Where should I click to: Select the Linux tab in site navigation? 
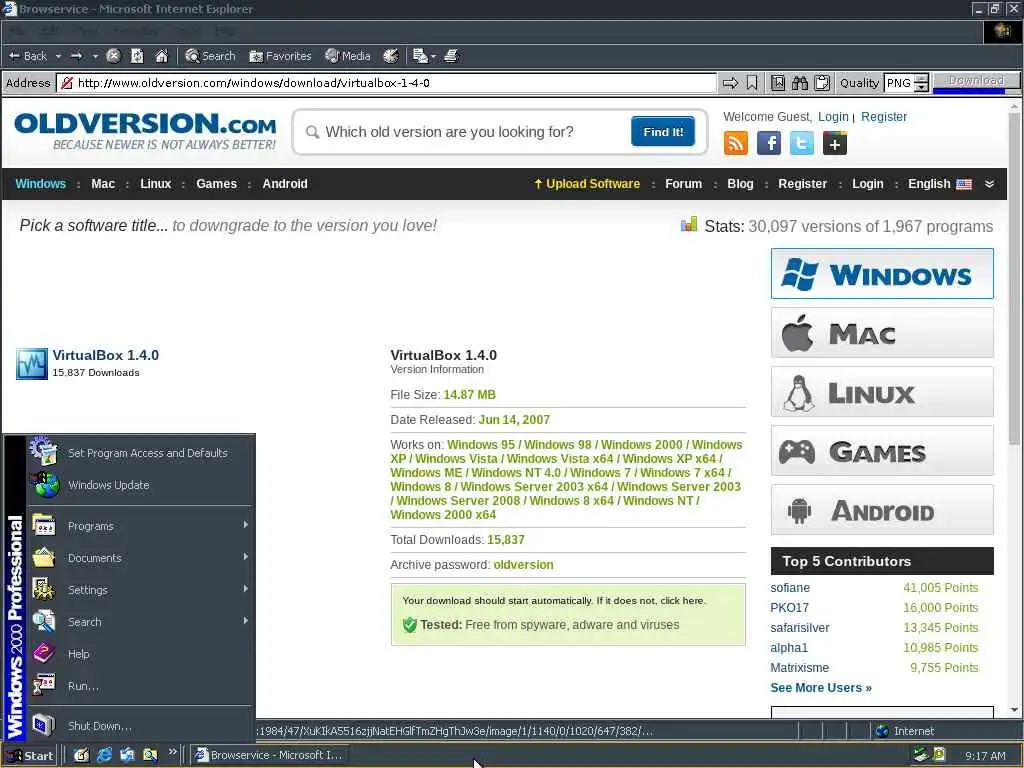click(x=155, y=184)
